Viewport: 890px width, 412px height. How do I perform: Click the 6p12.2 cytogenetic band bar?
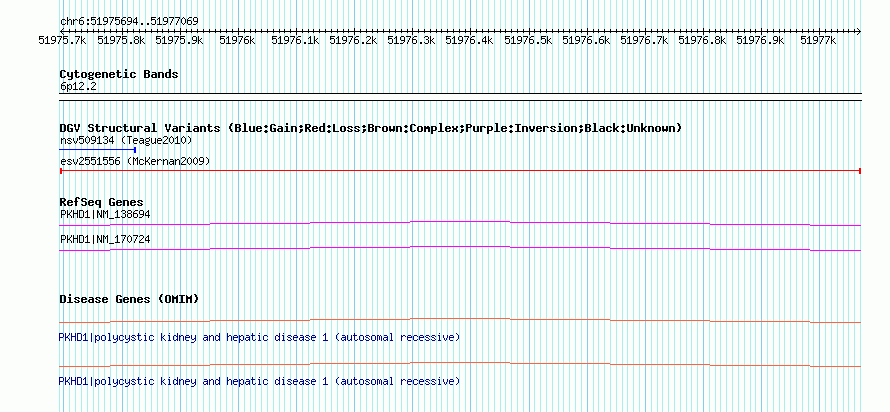tap(460, 96)
